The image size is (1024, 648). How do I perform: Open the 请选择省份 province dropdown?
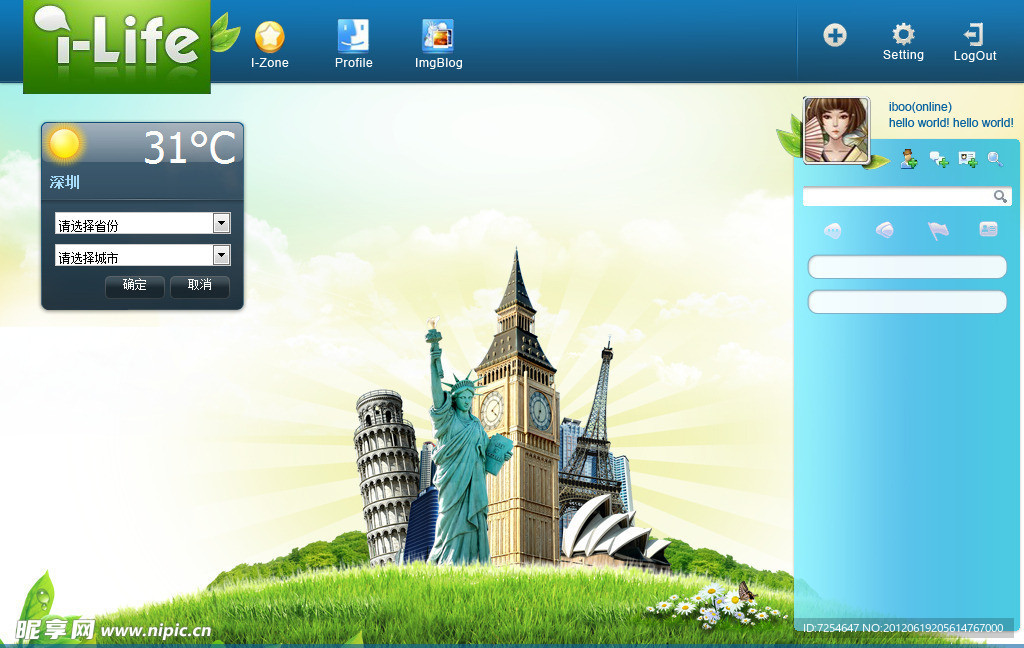pos(143,223)
